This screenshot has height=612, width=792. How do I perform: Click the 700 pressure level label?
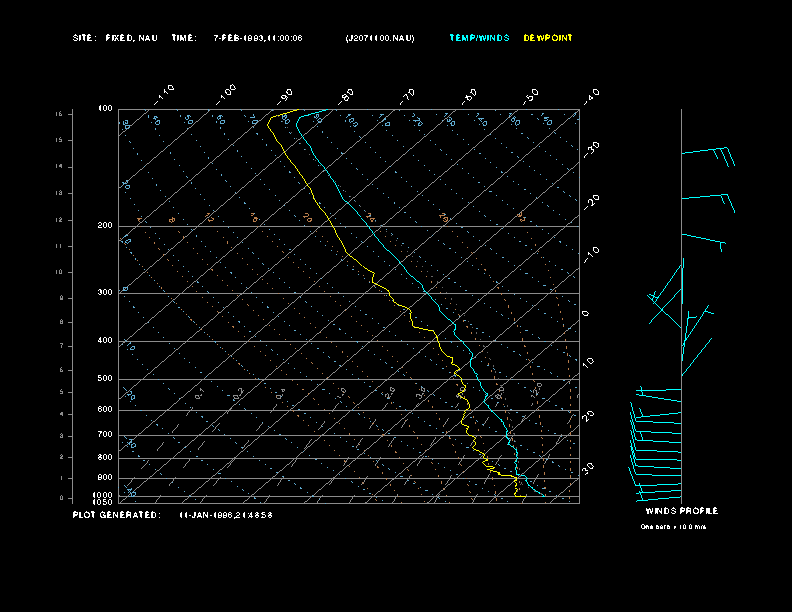(x=105, y=435)
